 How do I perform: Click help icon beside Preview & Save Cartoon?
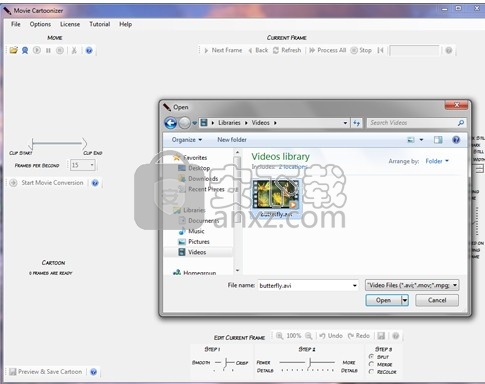coord(94,372)
